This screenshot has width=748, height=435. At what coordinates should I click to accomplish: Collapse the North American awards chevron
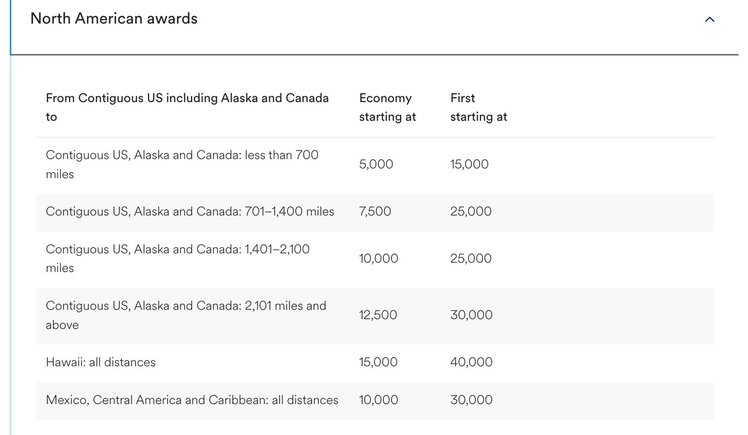709,20
